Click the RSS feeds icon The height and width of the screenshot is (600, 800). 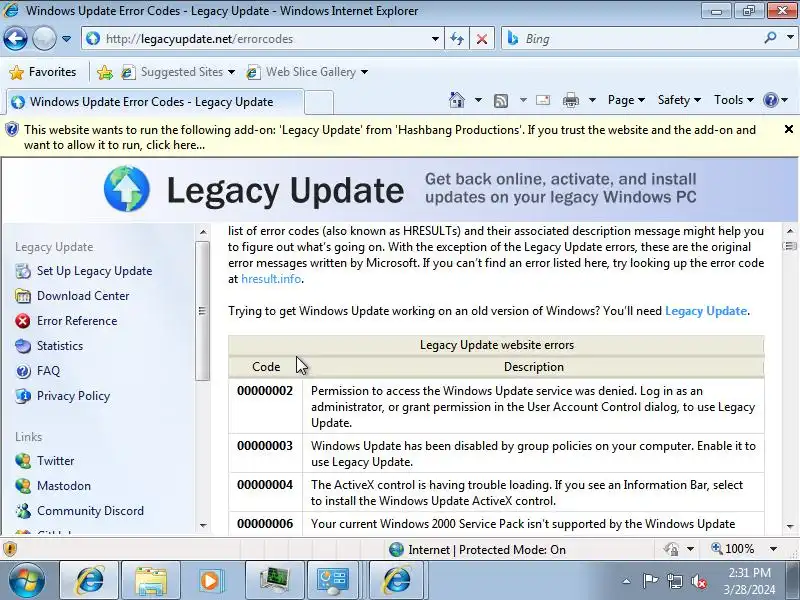click(501, 101)
